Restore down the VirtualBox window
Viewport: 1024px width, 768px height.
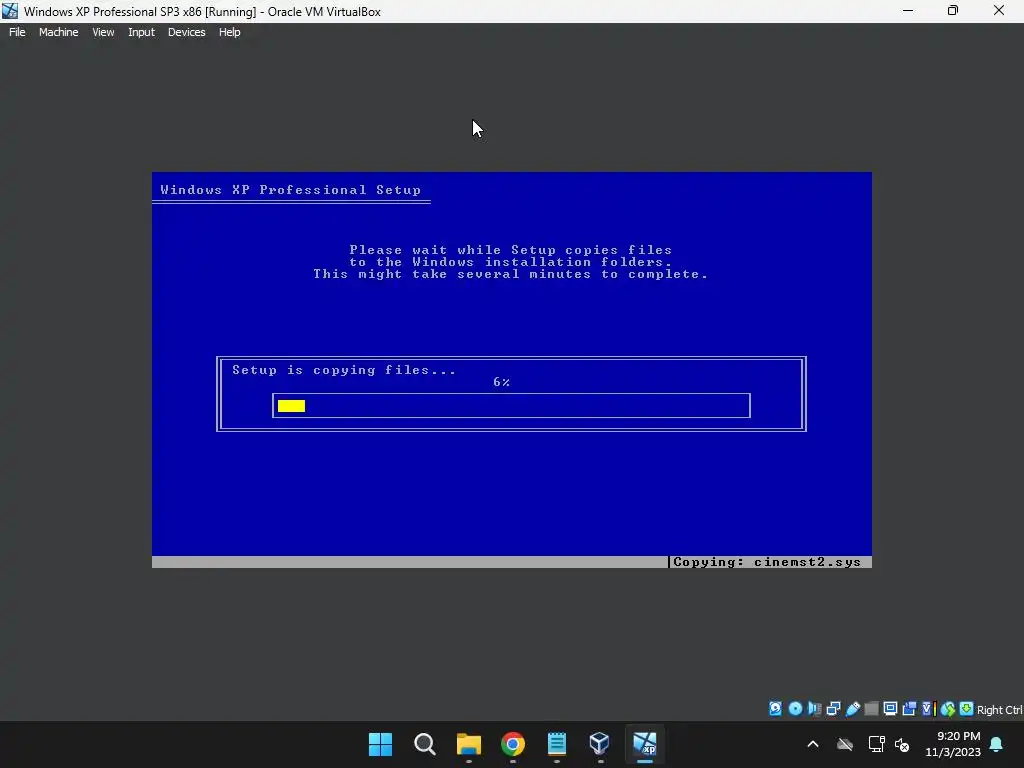(953, 11)
